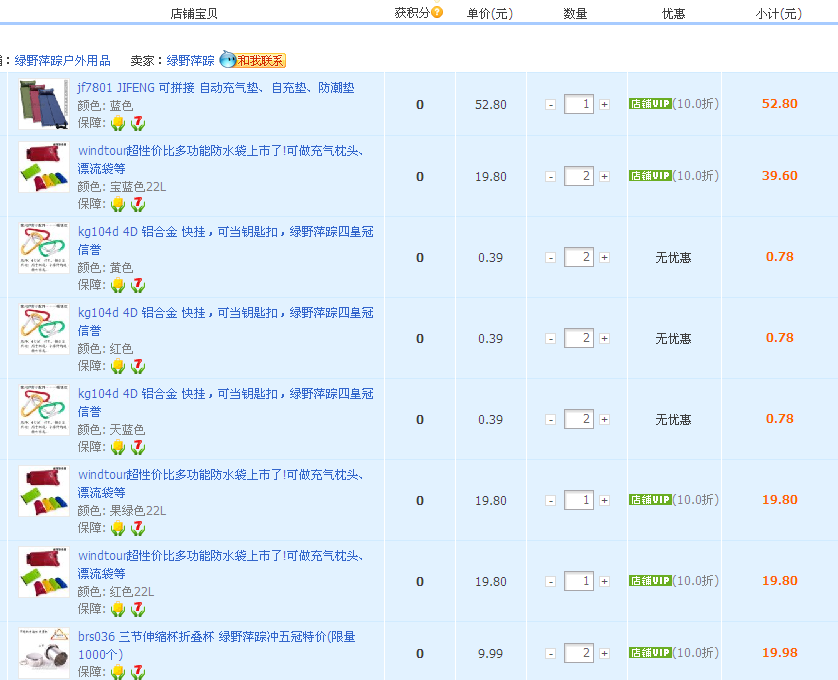Click the yellow guarantee icon in jf7801 row
Viewport: 838px width, 680px height.
118,123
